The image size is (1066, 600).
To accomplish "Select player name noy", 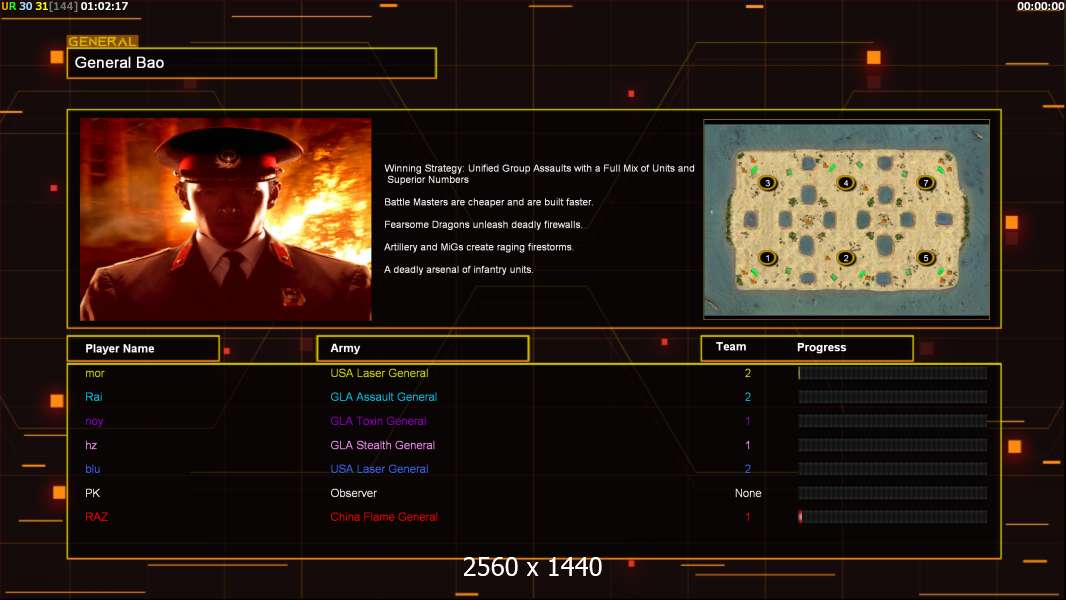I will [94, 421].
